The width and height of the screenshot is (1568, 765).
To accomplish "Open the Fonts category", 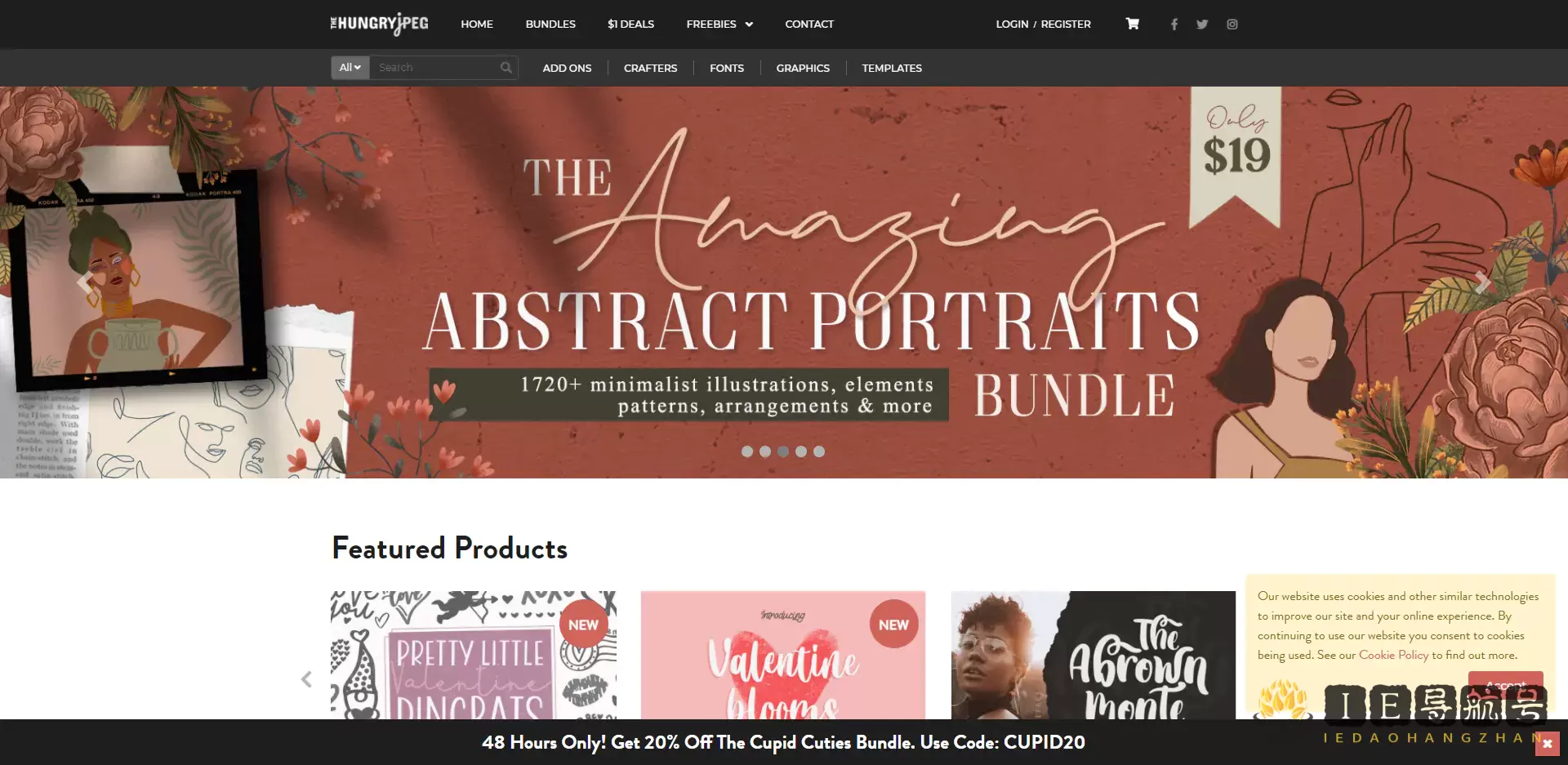I will (727, 68).
